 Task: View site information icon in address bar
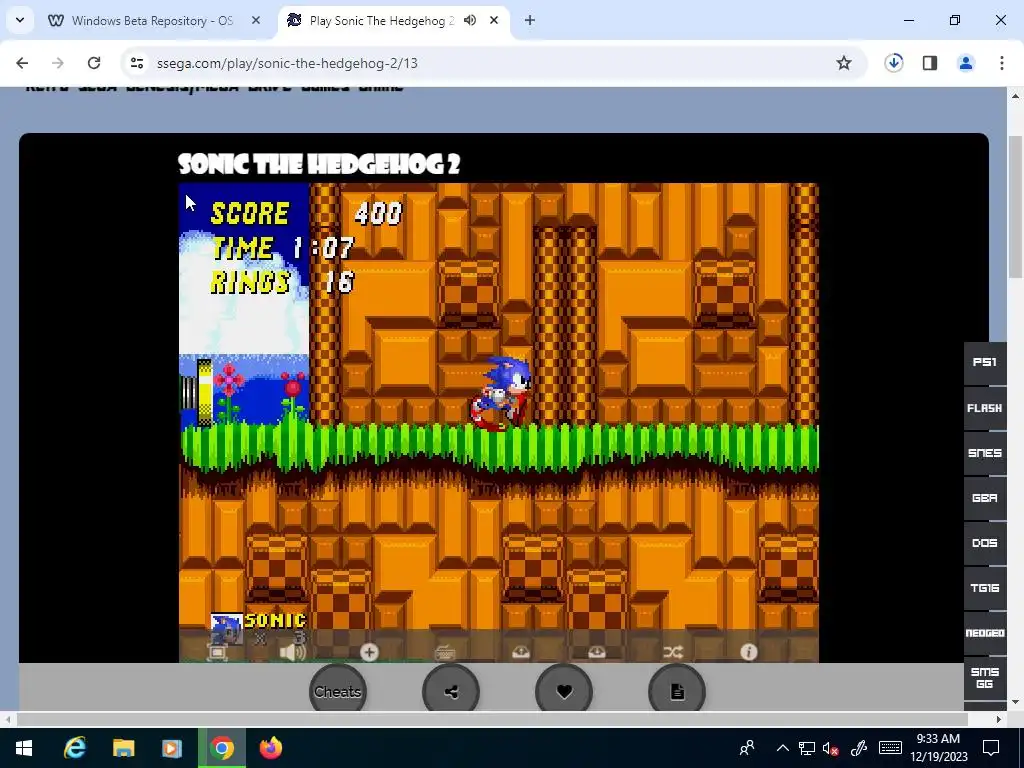tap(136, 63)
